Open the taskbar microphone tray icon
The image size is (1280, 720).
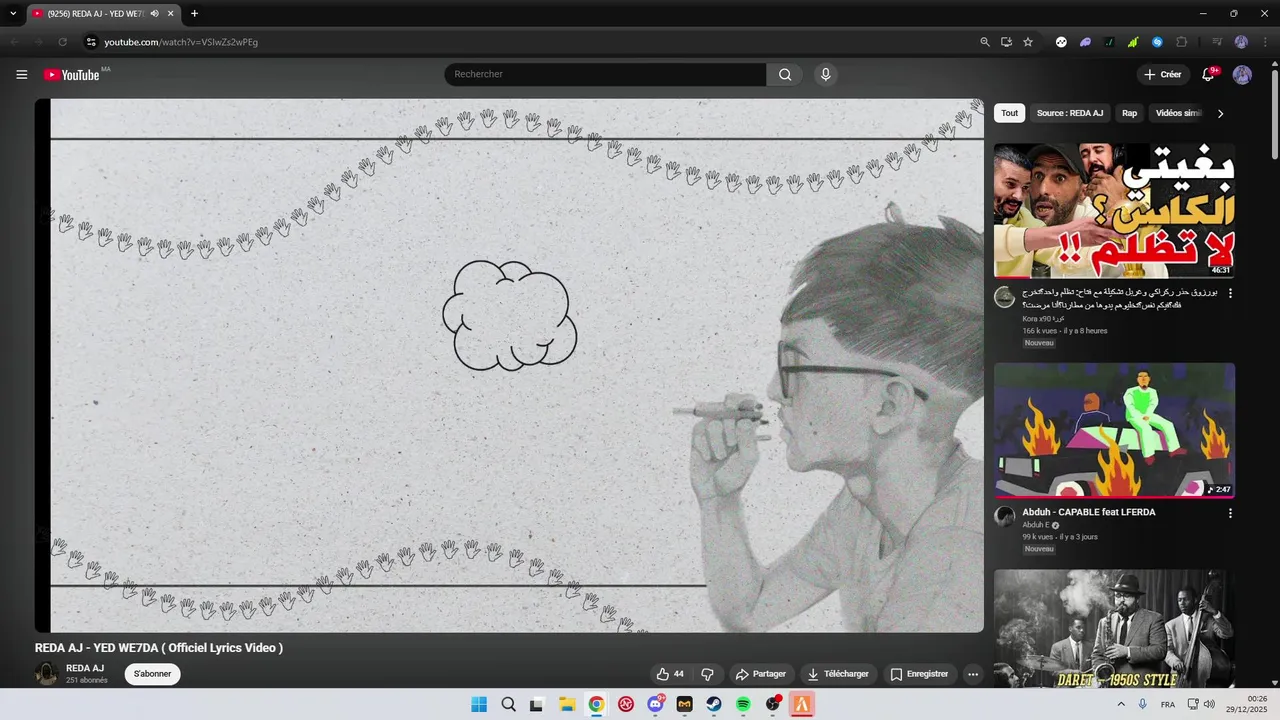point(1143,704)
